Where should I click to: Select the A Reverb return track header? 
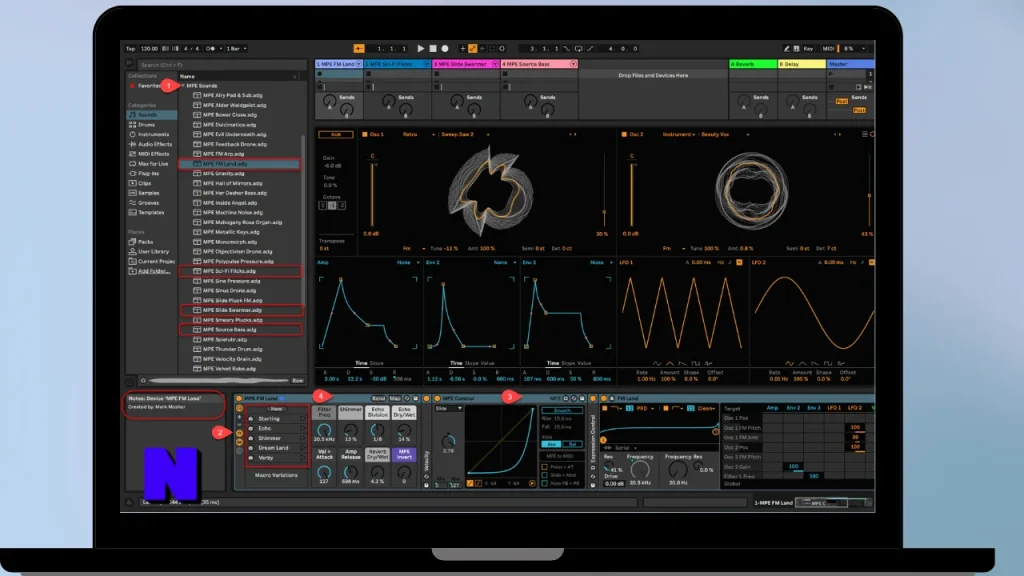[x=753, y=64]
